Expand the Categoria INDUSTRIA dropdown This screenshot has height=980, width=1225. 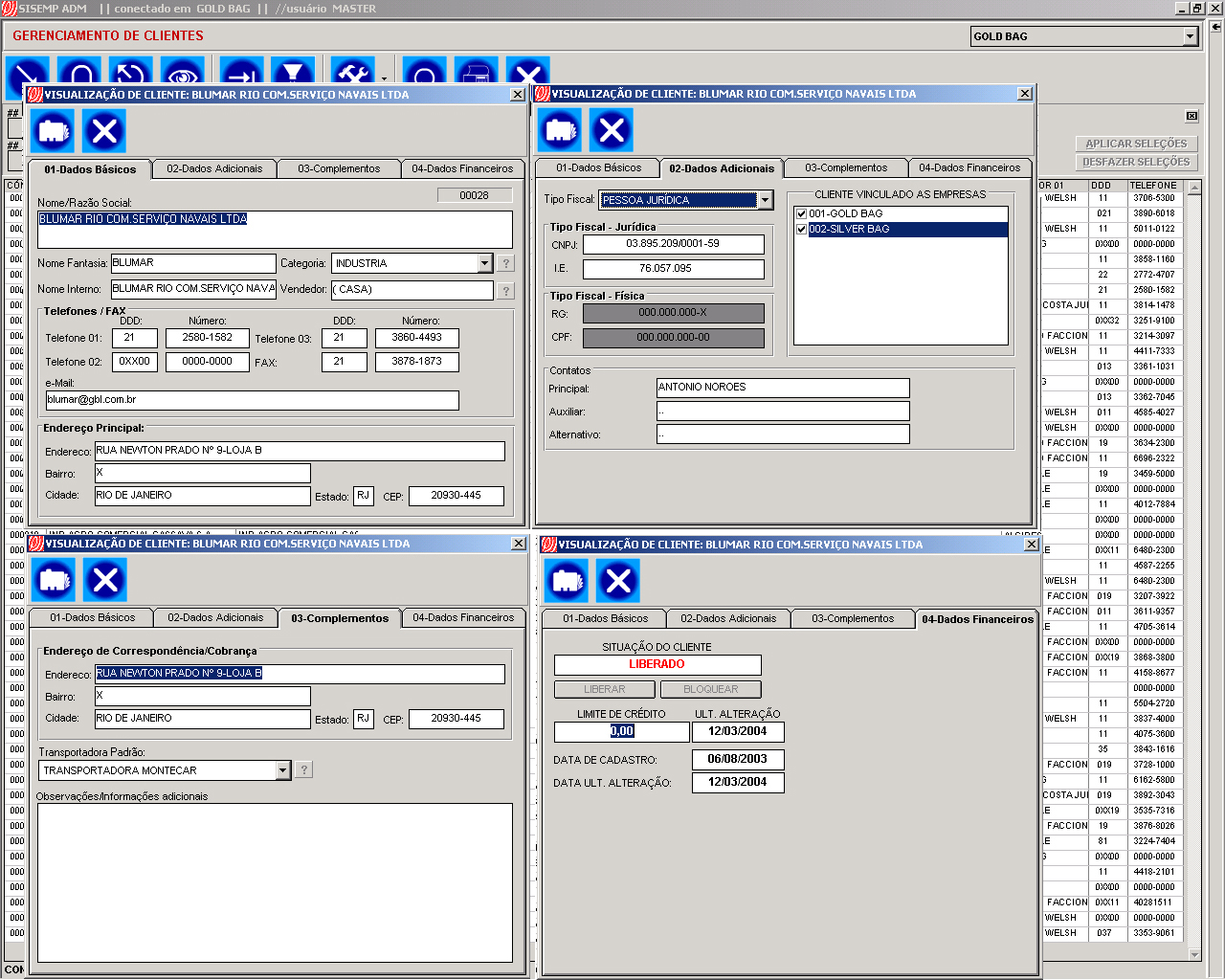[x=484, y=263]
